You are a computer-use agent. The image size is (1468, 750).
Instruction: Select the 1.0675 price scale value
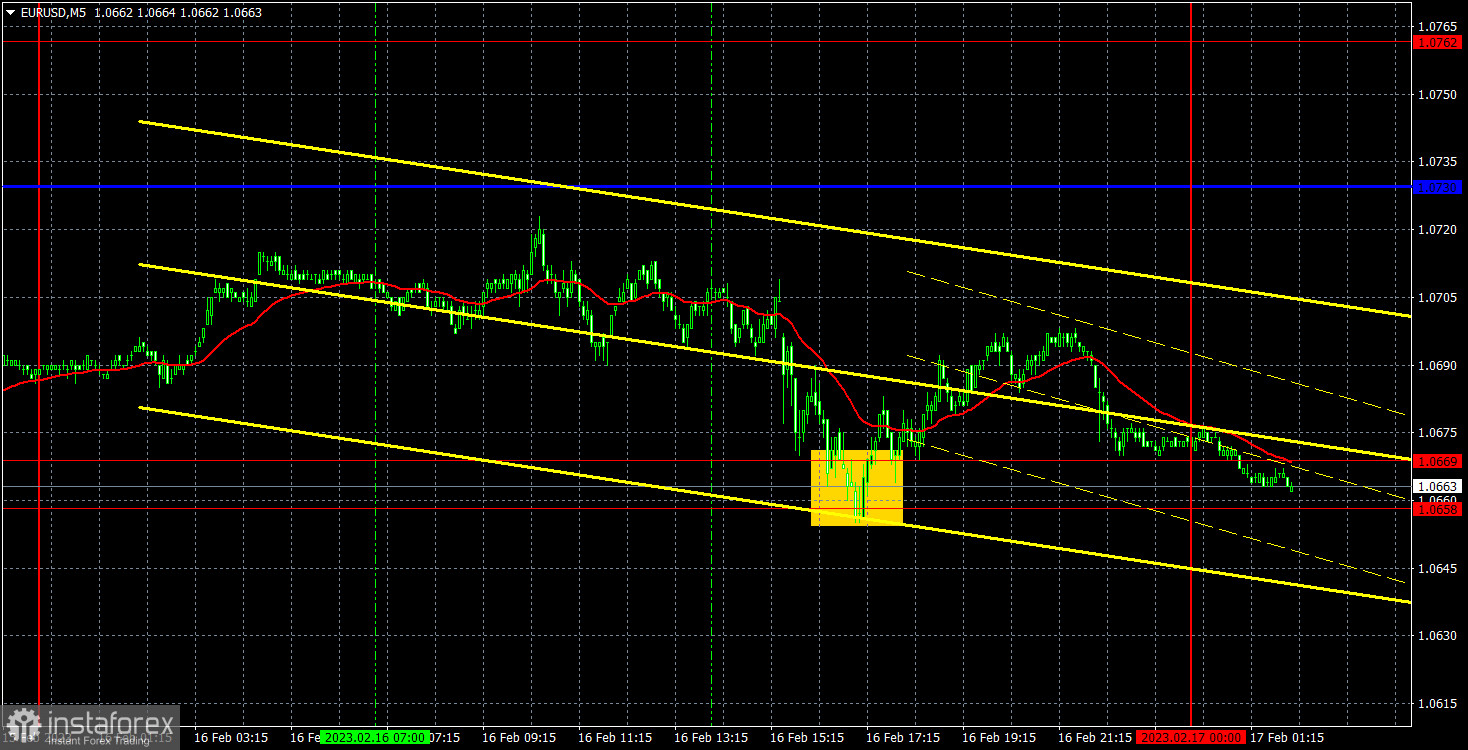[1438, 432]
